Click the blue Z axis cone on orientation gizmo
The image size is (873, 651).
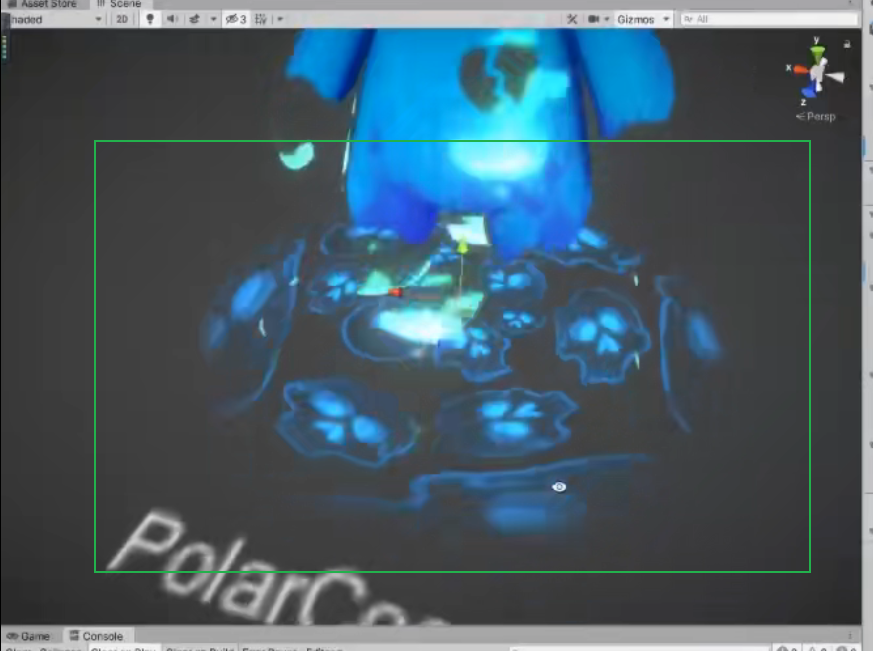[808, 91]
